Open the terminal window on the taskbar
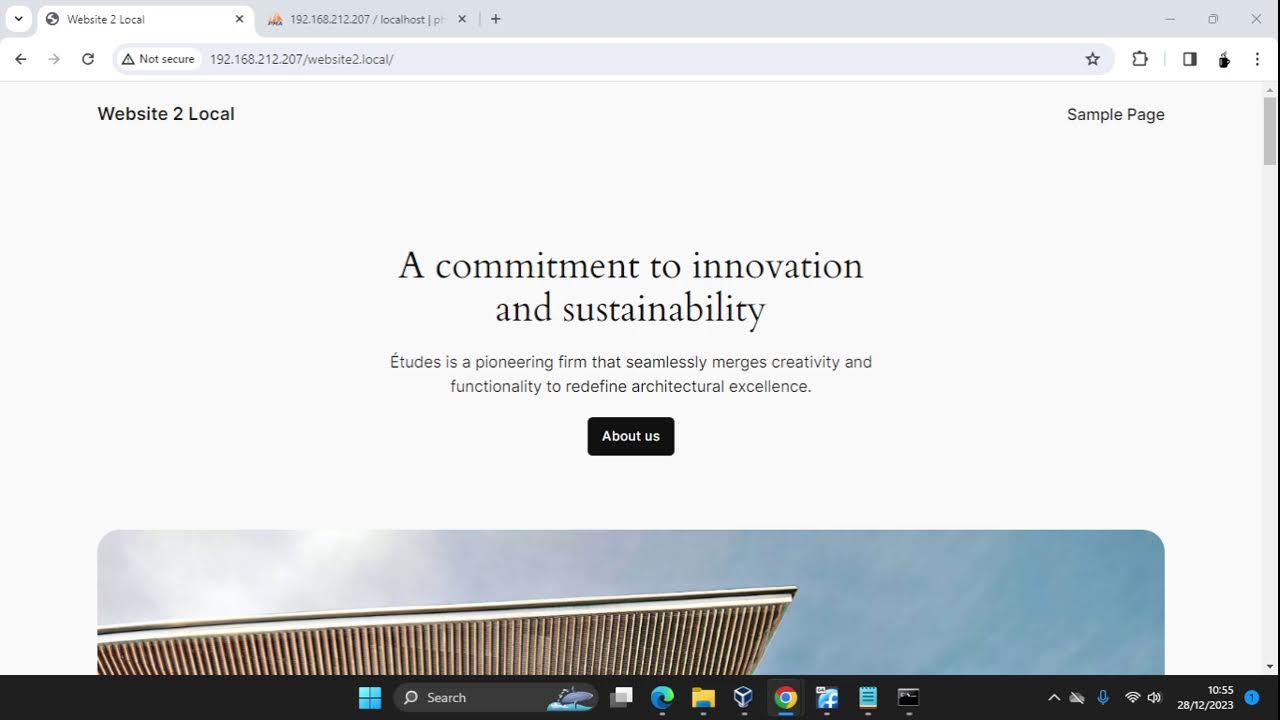 pos(908,697)
